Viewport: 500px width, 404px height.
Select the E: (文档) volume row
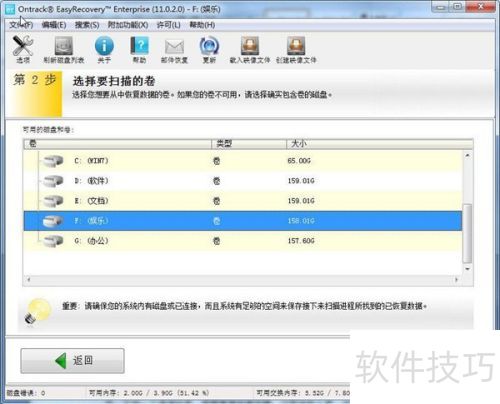[x=243, y=201]
